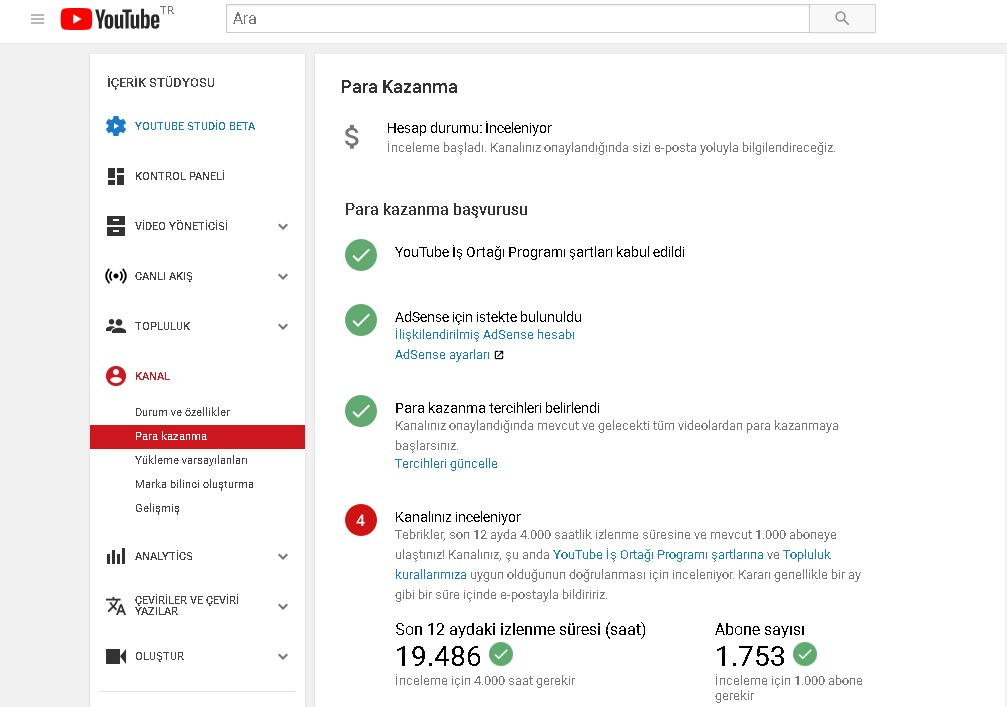Focus the Ara search field
This screenshot has width=1007, height=707.
[x=518, y=19]
